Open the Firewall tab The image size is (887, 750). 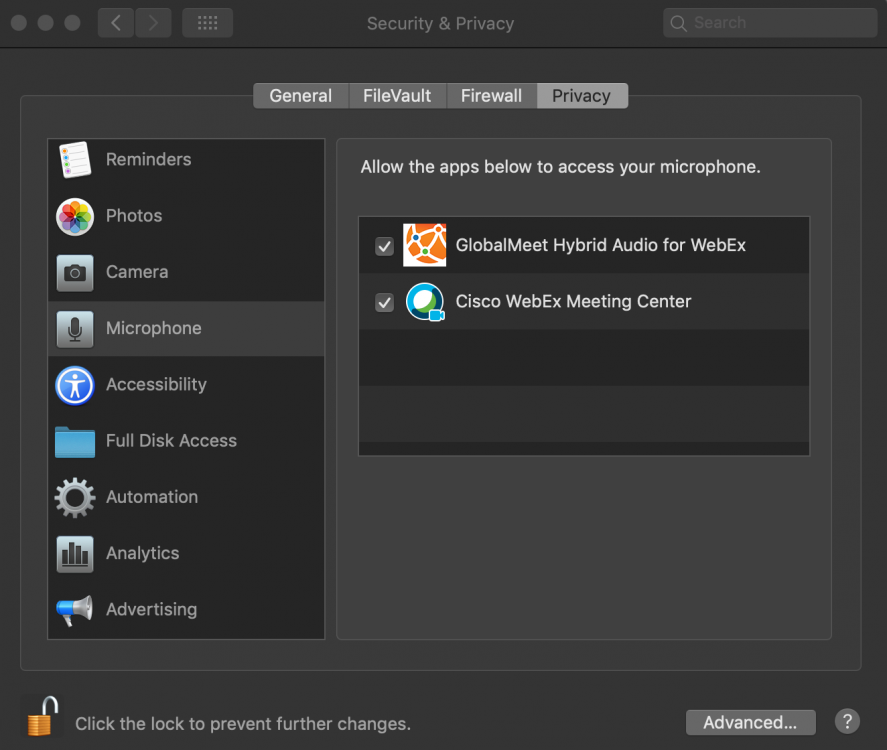tap(491, 96)
